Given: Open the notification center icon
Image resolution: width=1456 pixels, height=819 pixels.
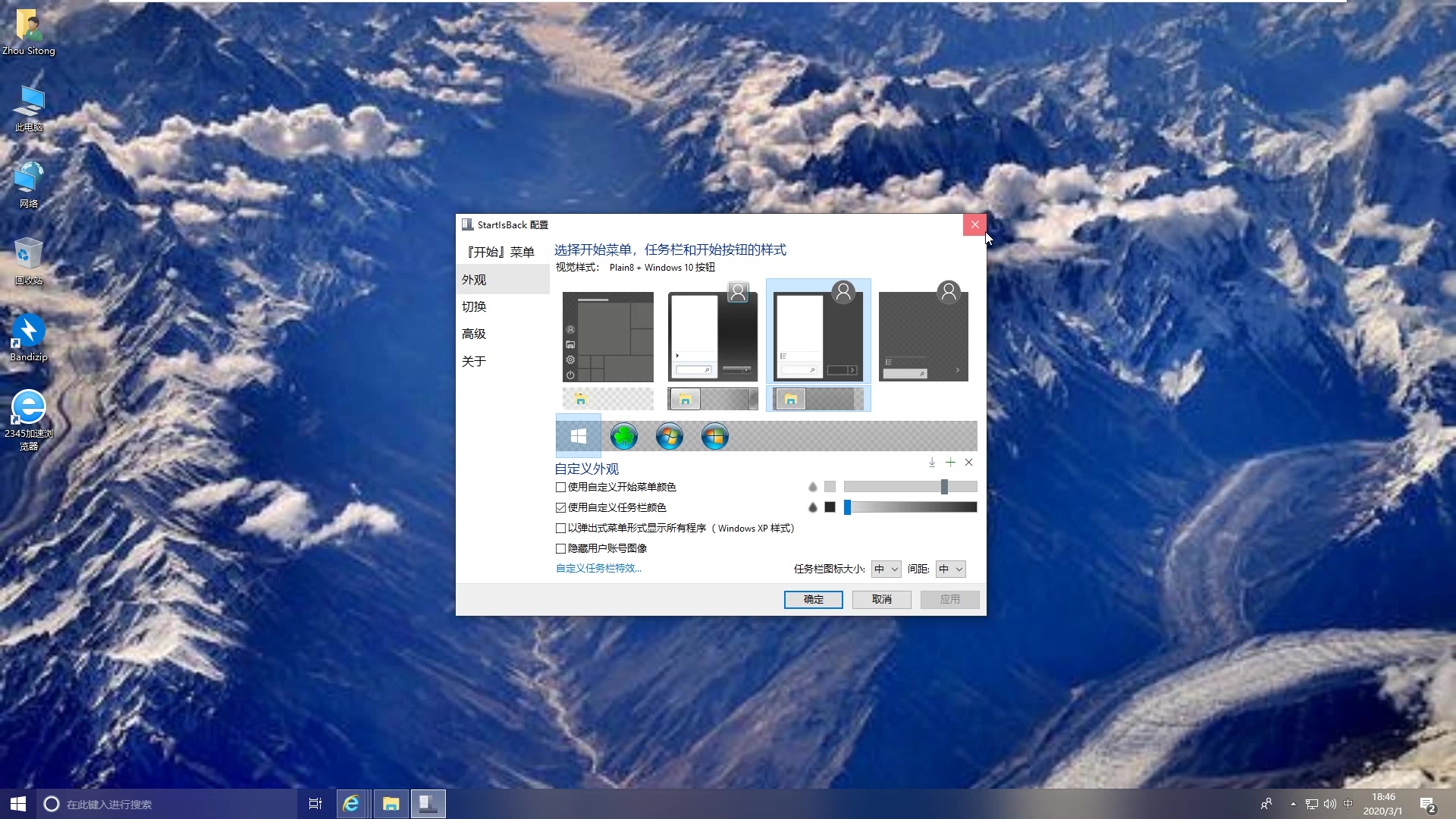Looking at the screenshot, I should (x=1427, y=804).
